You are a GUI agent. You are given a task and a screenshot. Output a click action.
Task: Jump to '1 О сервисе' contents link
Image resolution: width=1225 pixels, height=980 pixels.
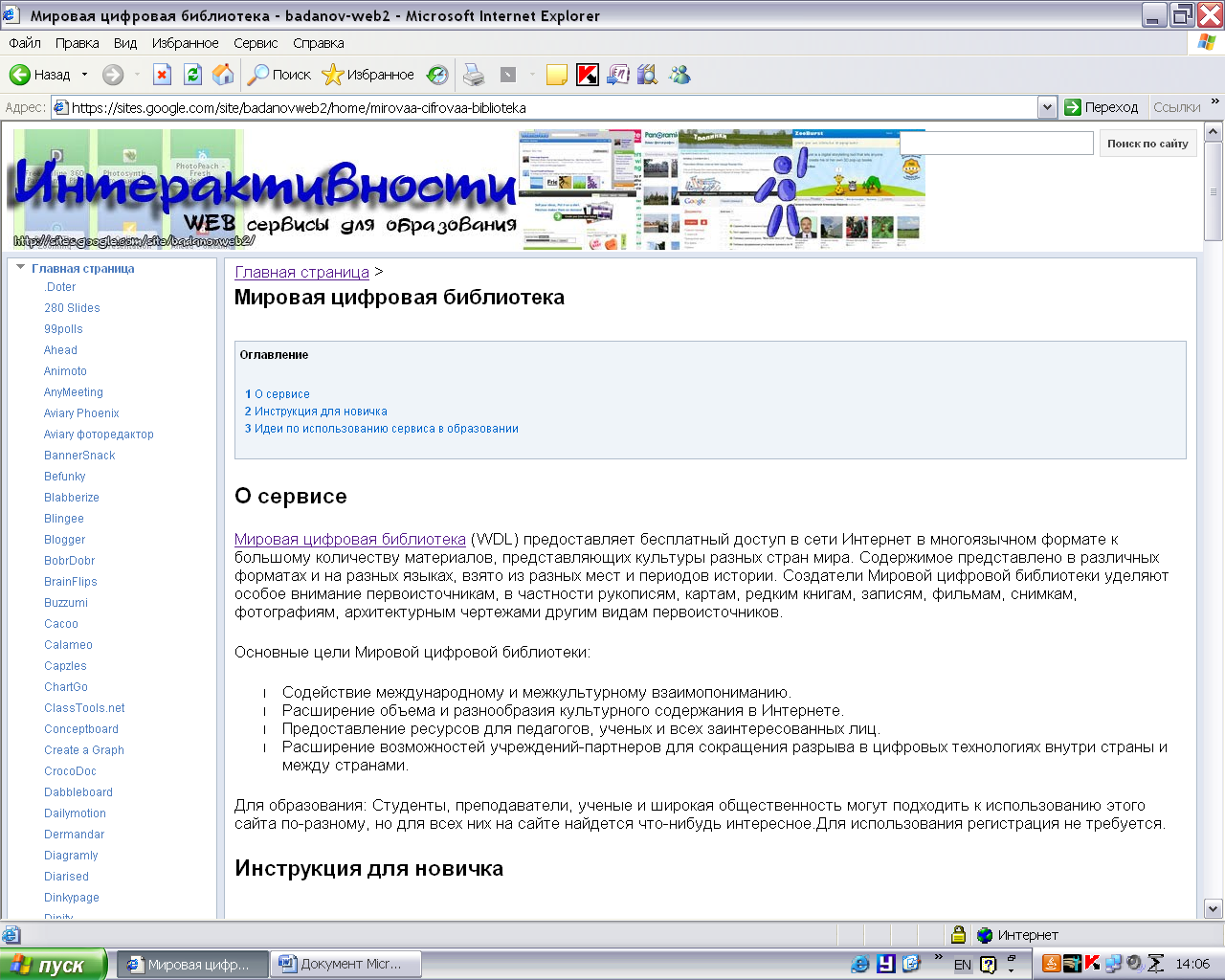(x=278, y=394)
